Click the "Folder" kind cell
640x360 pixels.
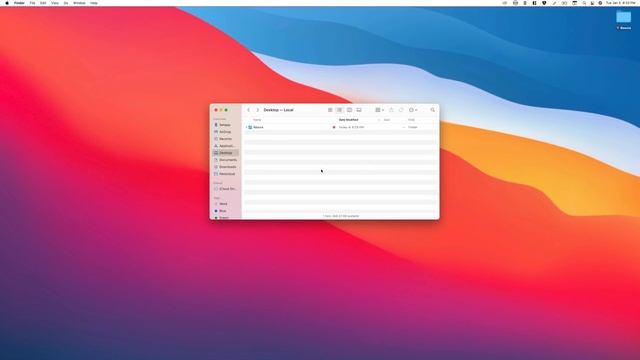pos(413,127)
